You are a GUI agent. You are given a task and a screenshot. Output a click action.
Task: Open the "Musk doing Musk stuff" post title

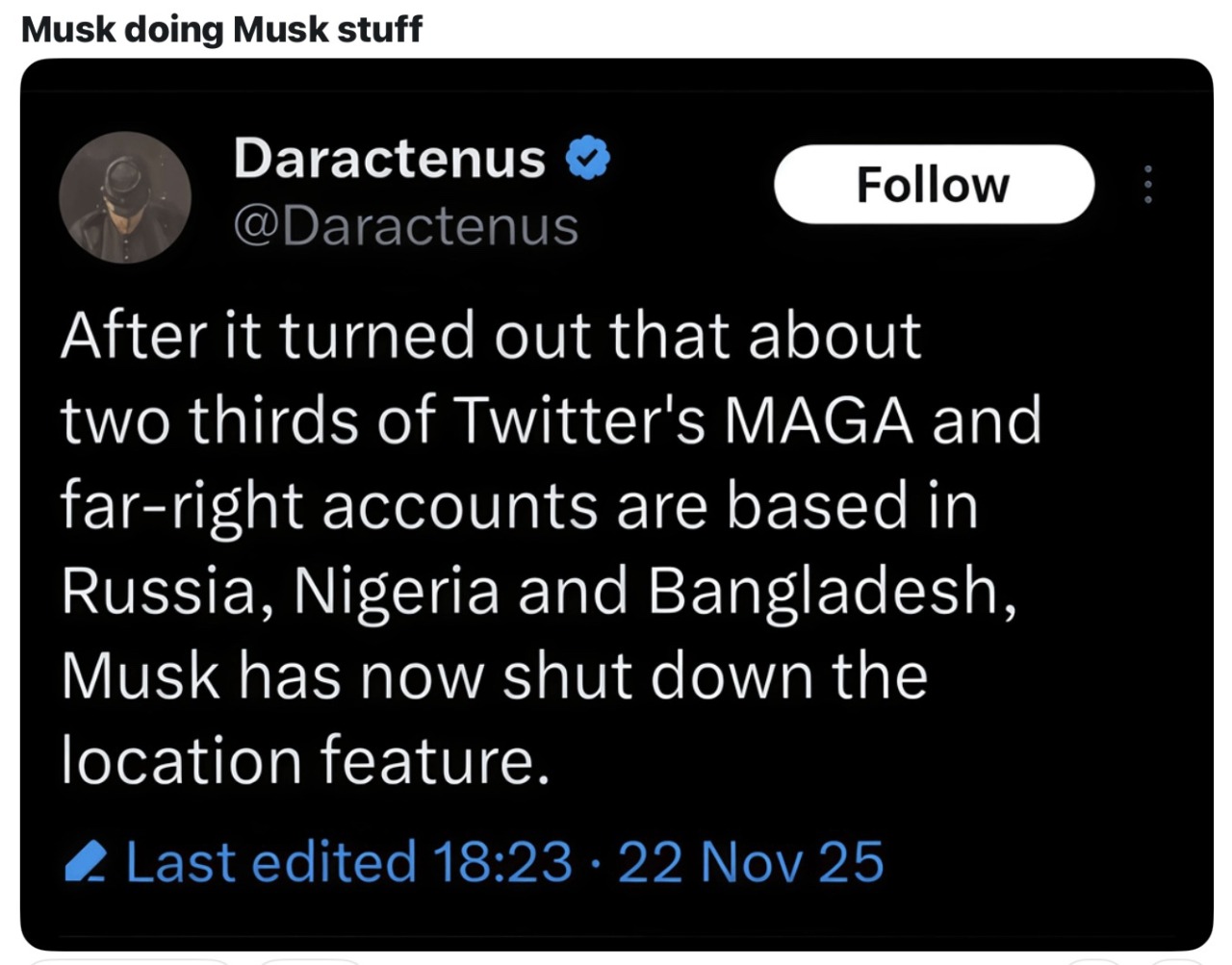point(221,29)
